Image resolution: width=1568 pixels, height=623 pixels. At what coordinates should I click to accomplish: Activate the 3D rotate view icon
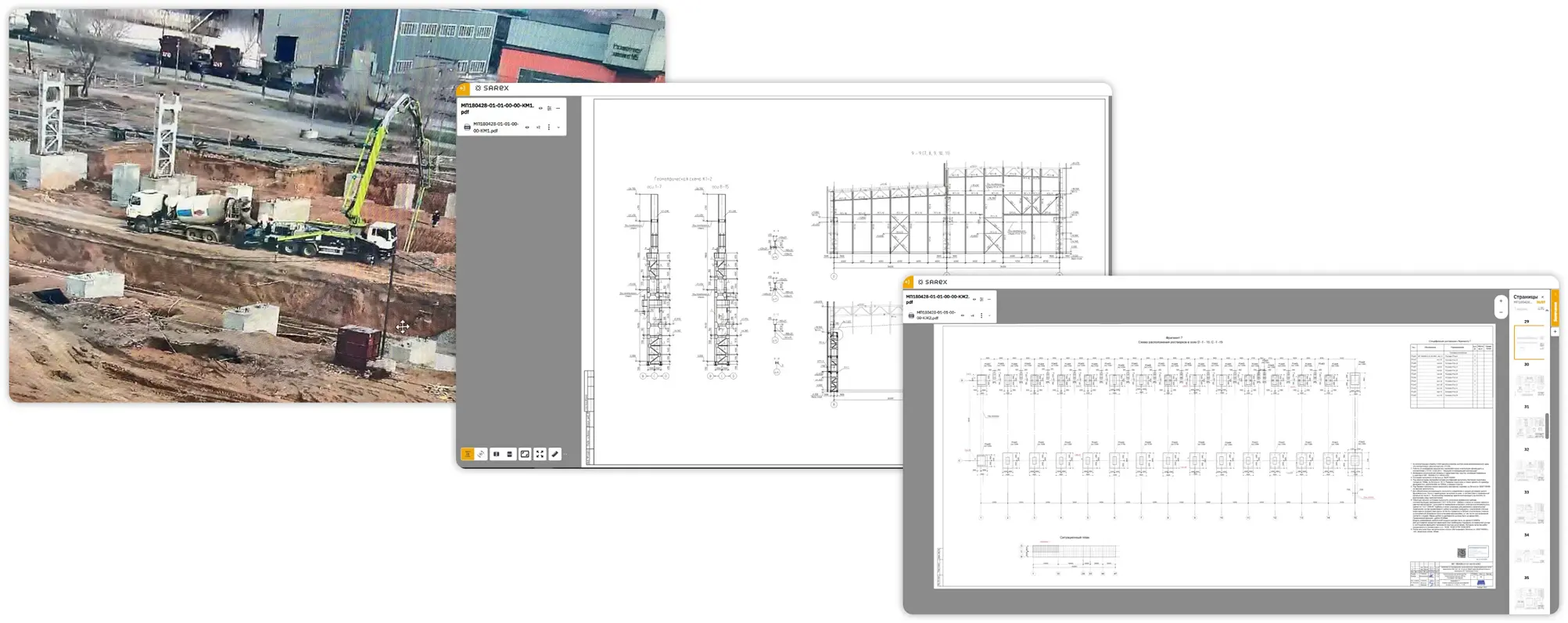click(x=481, y=454)
